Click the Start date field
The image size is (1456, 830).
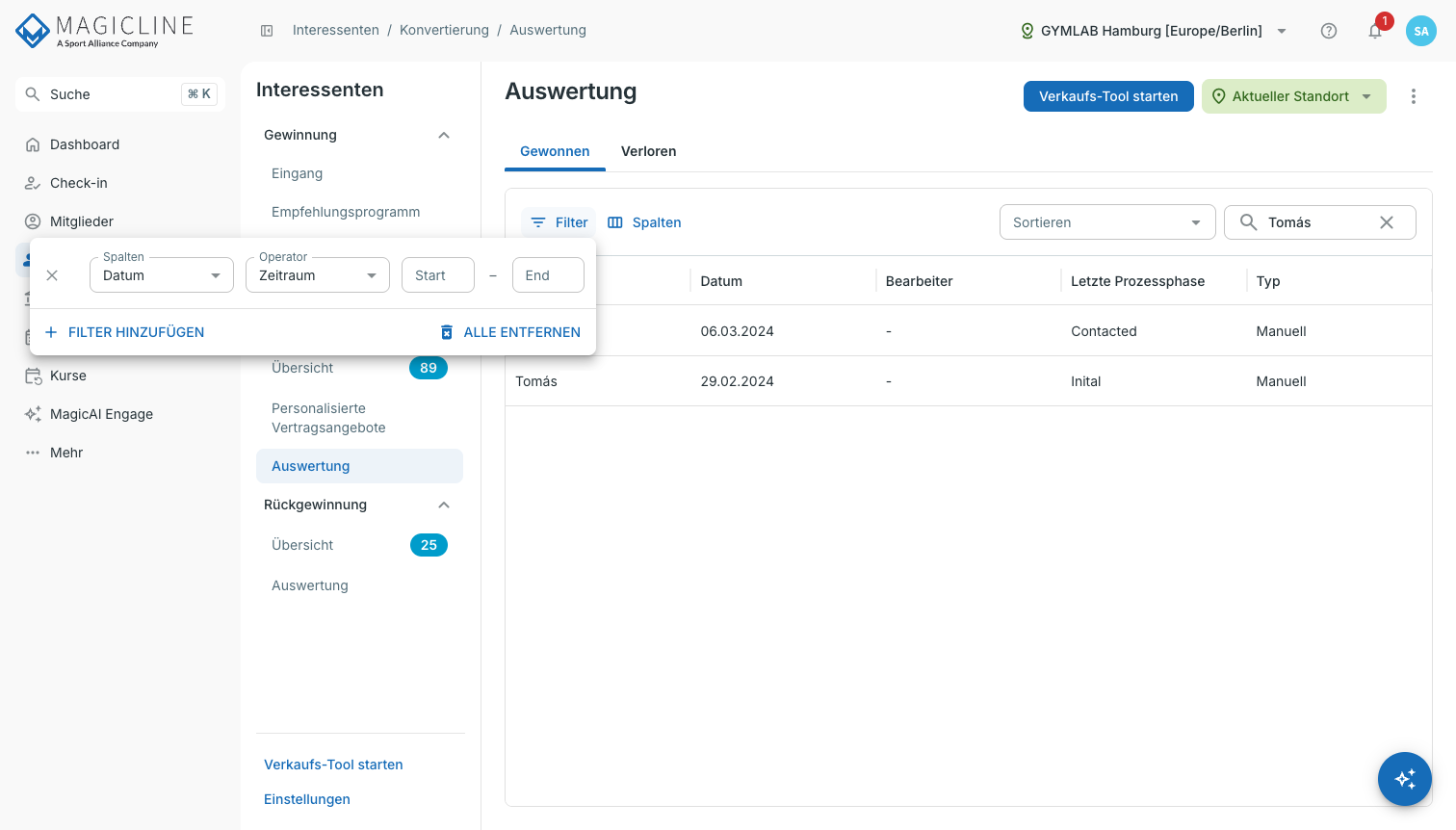pyautogui.click(x=438, y=275)
